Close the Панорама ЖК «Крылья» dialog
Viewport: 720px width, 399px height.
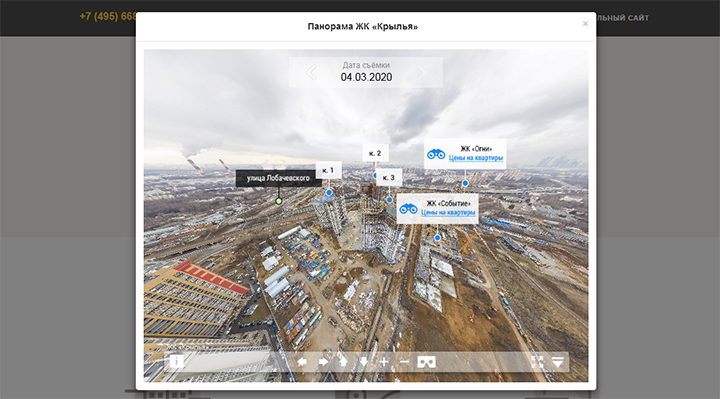[x=585, y=24]
